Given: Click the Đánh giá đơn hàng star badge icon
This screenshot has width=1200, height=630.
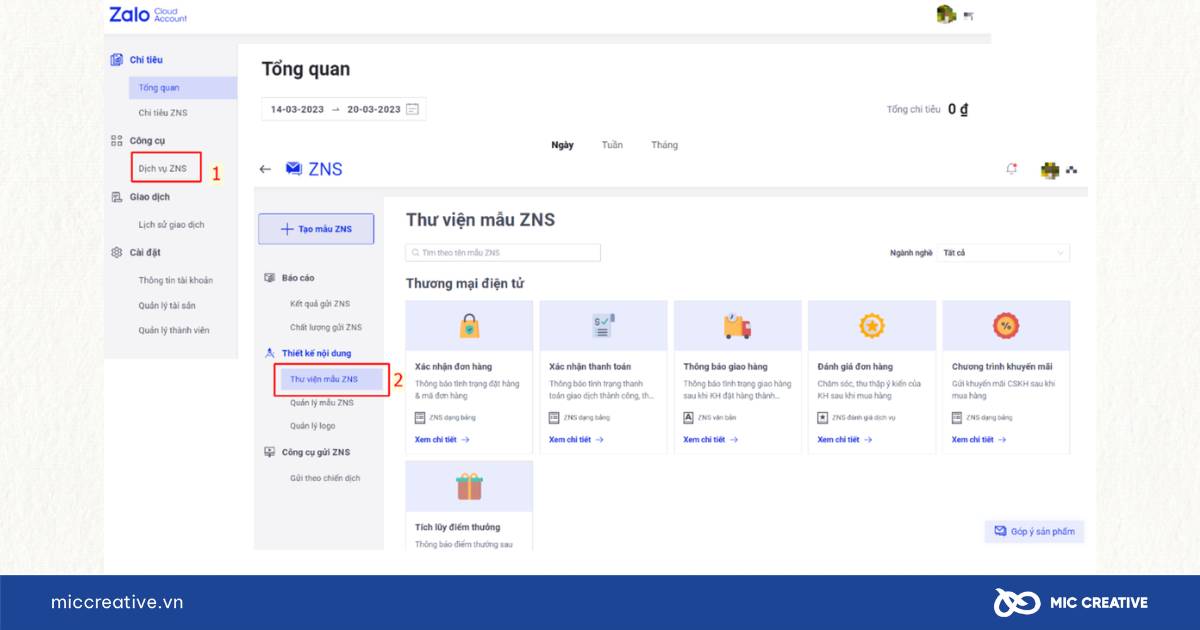Looking at the screenshot, I should point(872,326).
